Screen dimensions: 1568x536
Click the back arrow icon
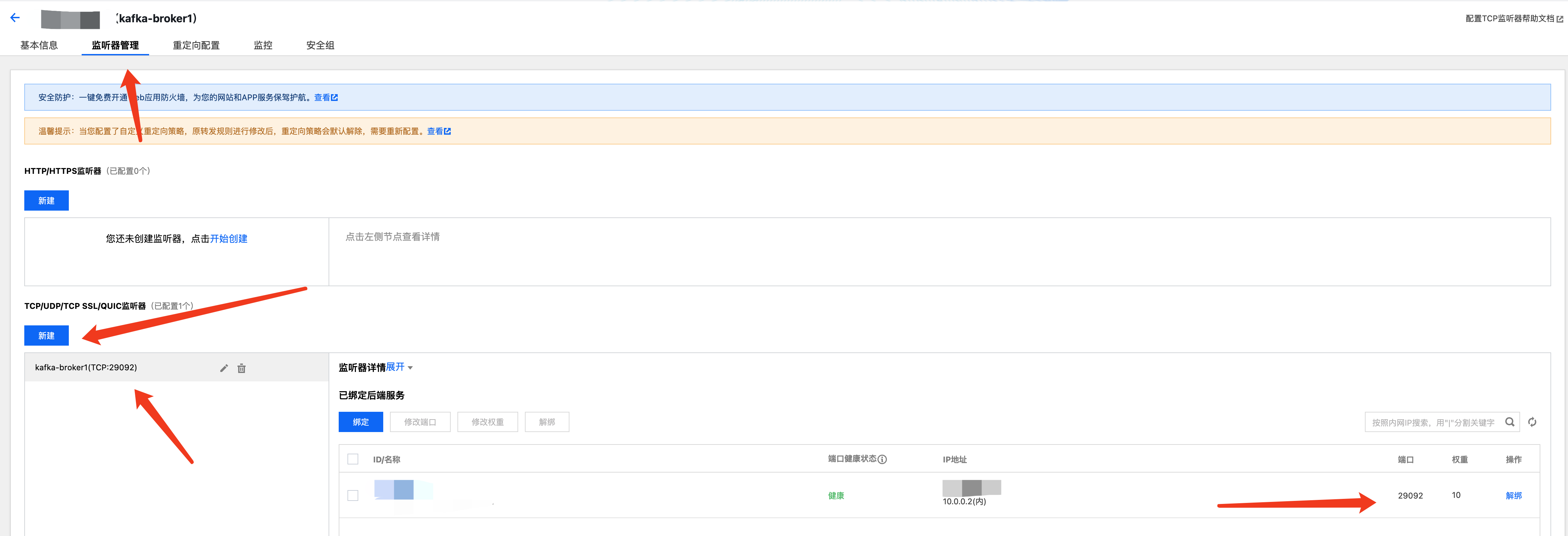click(15, 18)
